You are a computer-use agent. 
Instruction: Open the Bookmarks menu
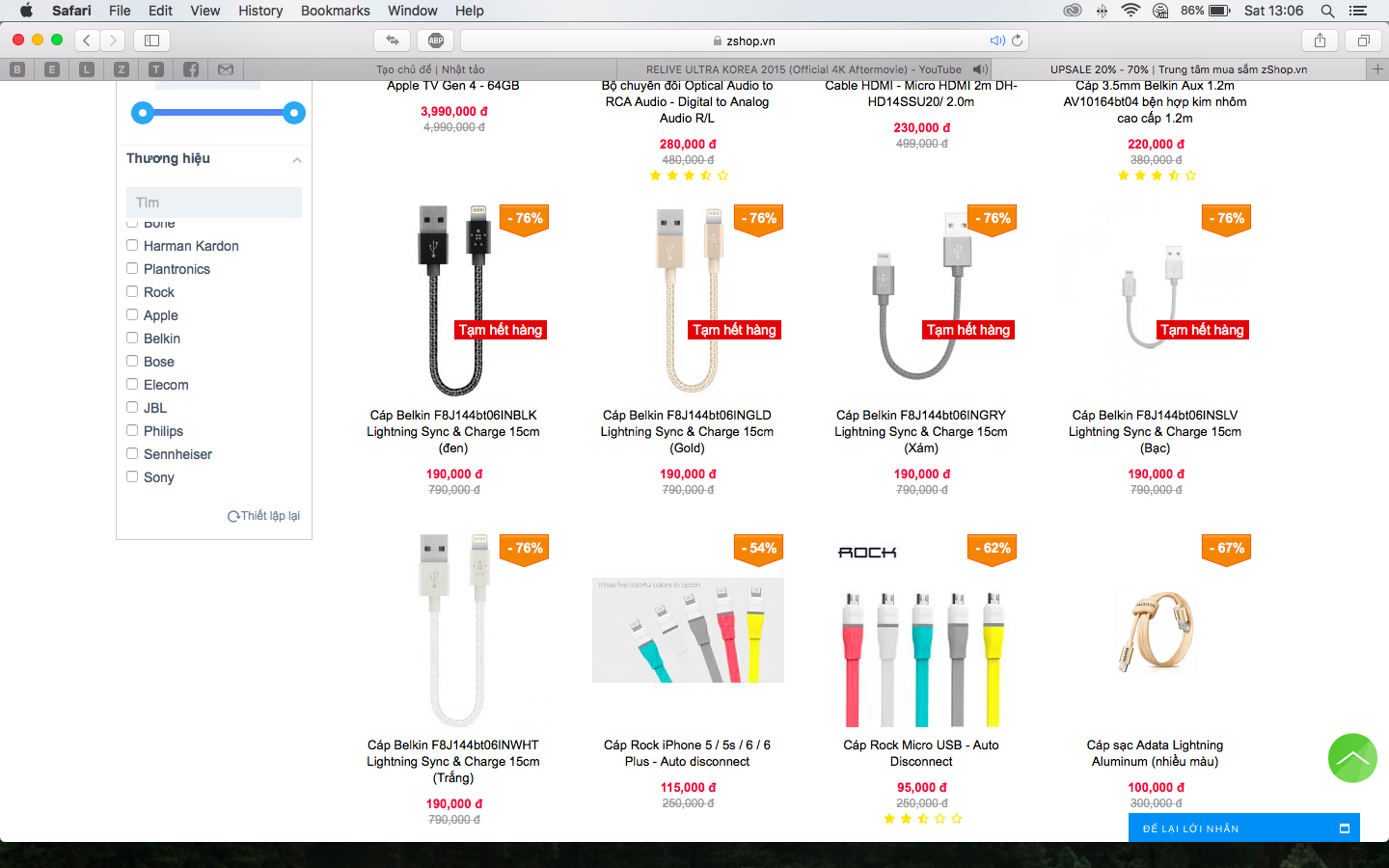(x=335, y=11)
